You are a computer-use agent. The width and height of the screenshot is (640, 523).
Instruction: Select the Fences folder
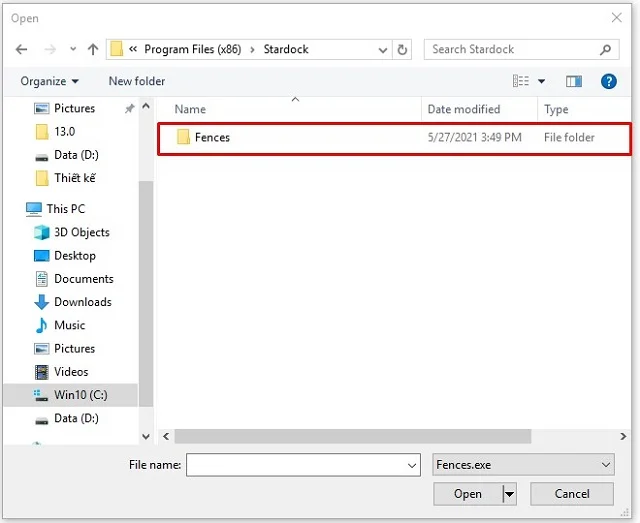(x=394, y=138)
